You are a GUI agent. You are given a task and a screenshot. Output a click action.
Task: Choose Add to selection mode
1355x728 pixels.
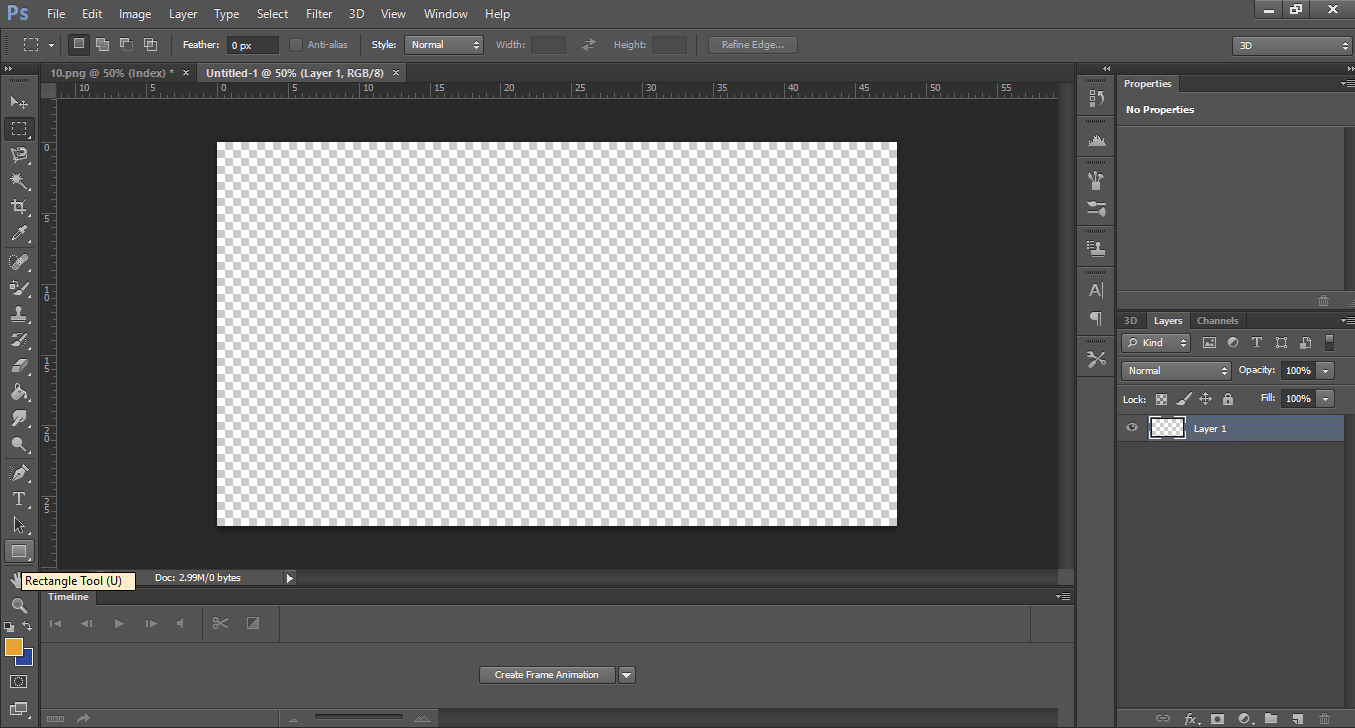pyautogui.click(x=102, y=45)
